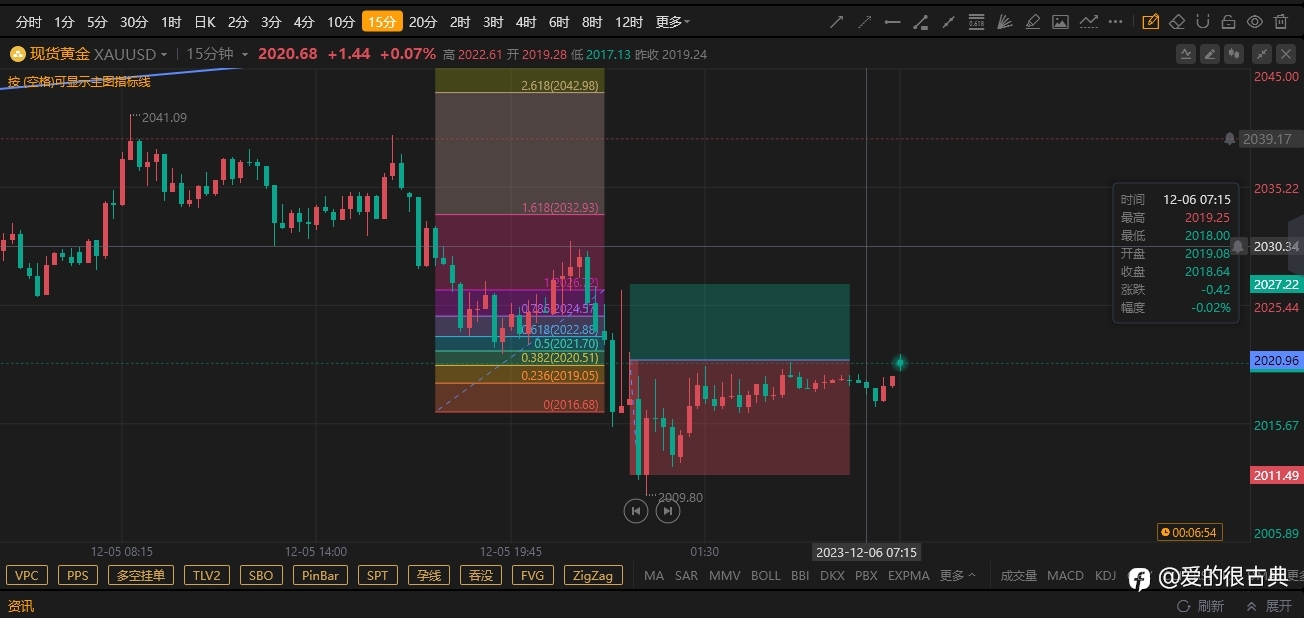
Task: Switch to 1分 timeframe
Action: pyautogui.click(x=64, y=22)
